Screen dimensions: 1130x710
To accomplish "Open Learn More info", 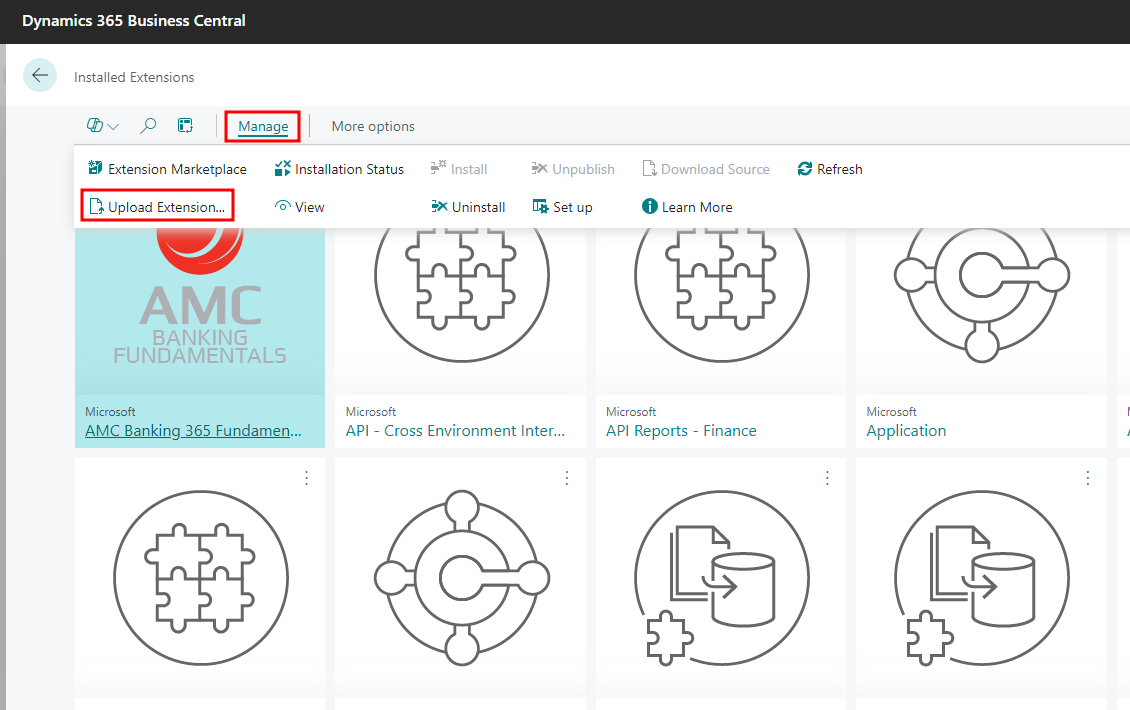I will [x=688, y=207].
